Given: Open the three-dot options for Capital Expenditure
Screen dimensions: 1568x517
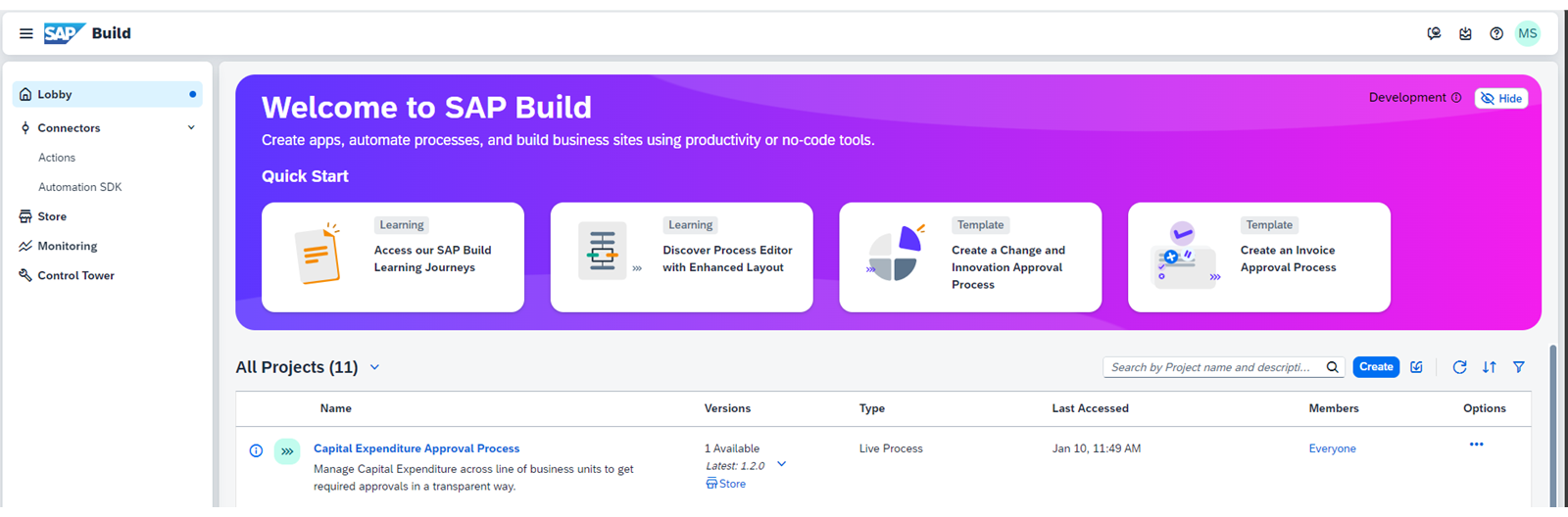Looking at the screenshot, I should coord(1477,445).
